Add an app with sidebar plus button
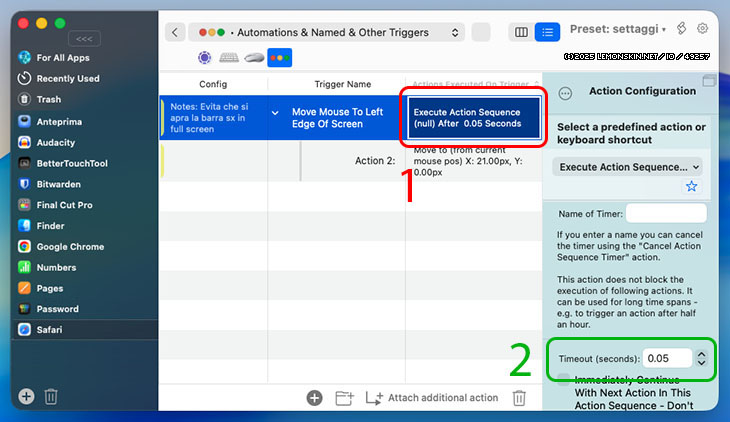 tap(26, 396)
